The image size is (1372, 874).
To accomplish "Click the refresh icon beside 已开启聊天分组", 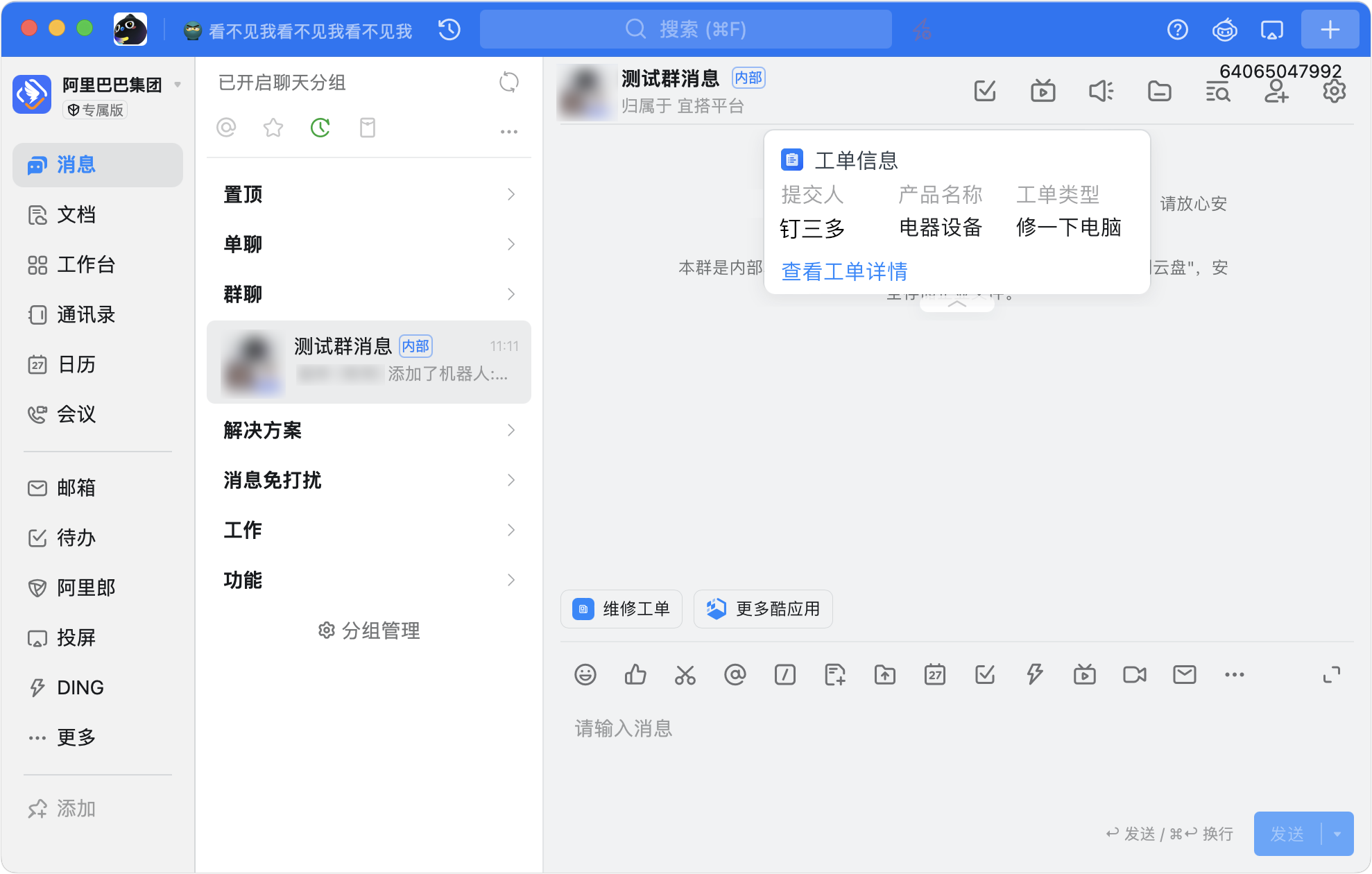I will [x=509, y=83].
